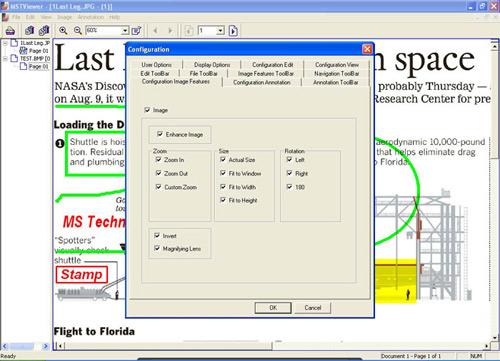Click the next page arrow icon
Screen dimensions: 500x361
coord(170,31)
